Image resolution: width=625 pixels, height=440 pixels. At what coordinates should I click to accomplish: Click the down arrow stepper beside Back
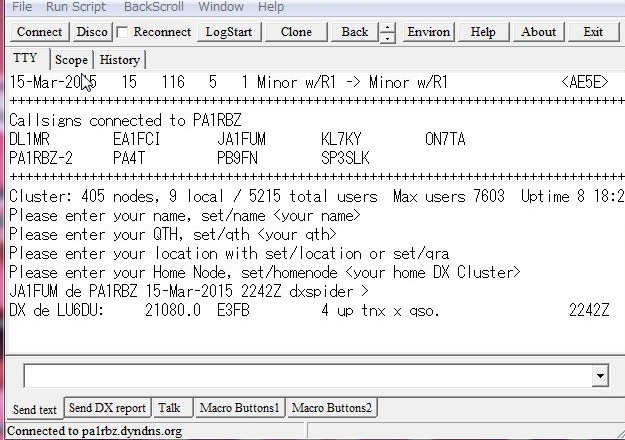(388, 38)
